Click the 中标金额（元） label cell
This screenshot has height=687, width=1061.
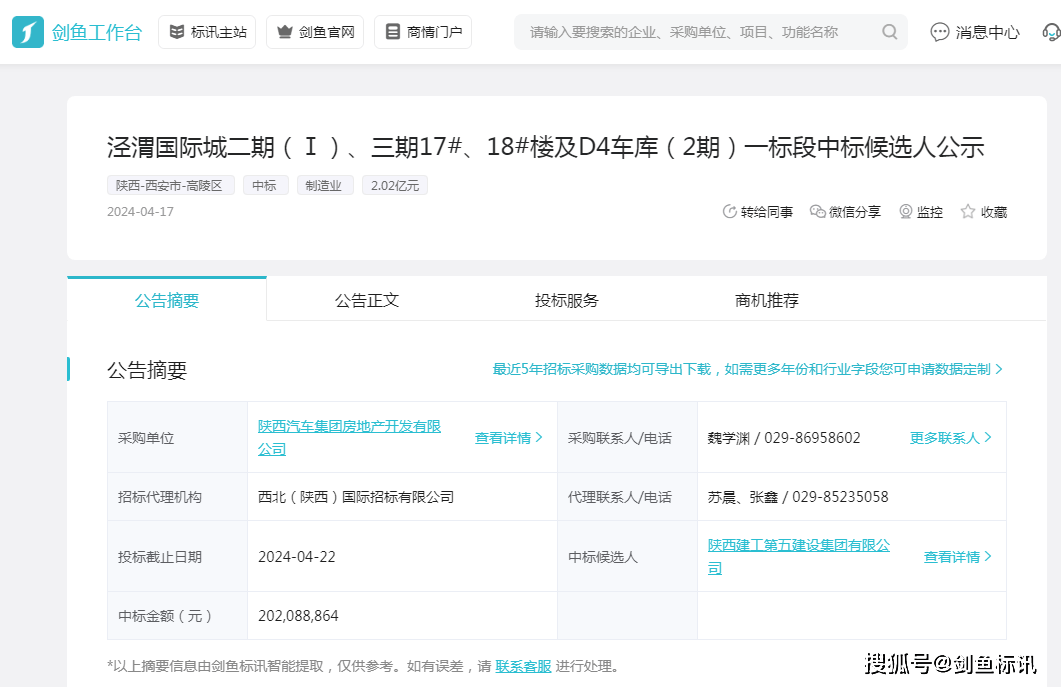[x=177, y=616]
